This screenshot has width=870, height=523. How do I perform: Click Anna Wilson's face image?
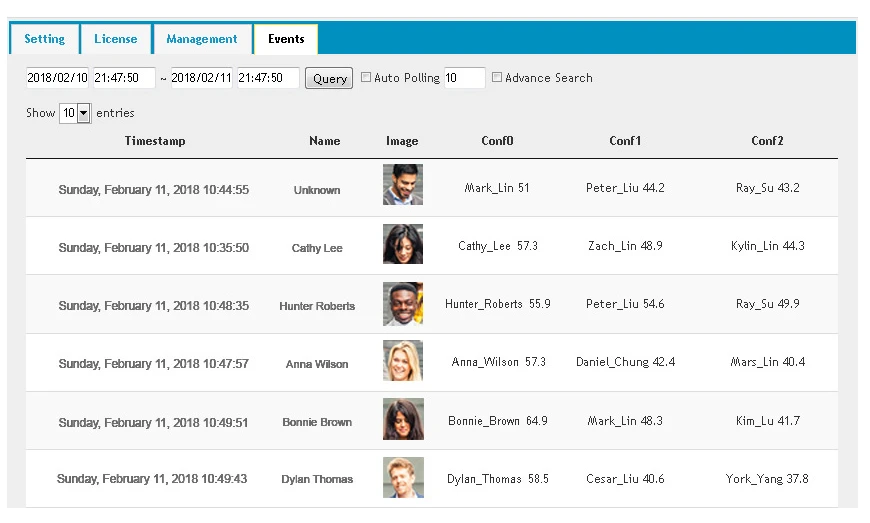click(402, 361)
